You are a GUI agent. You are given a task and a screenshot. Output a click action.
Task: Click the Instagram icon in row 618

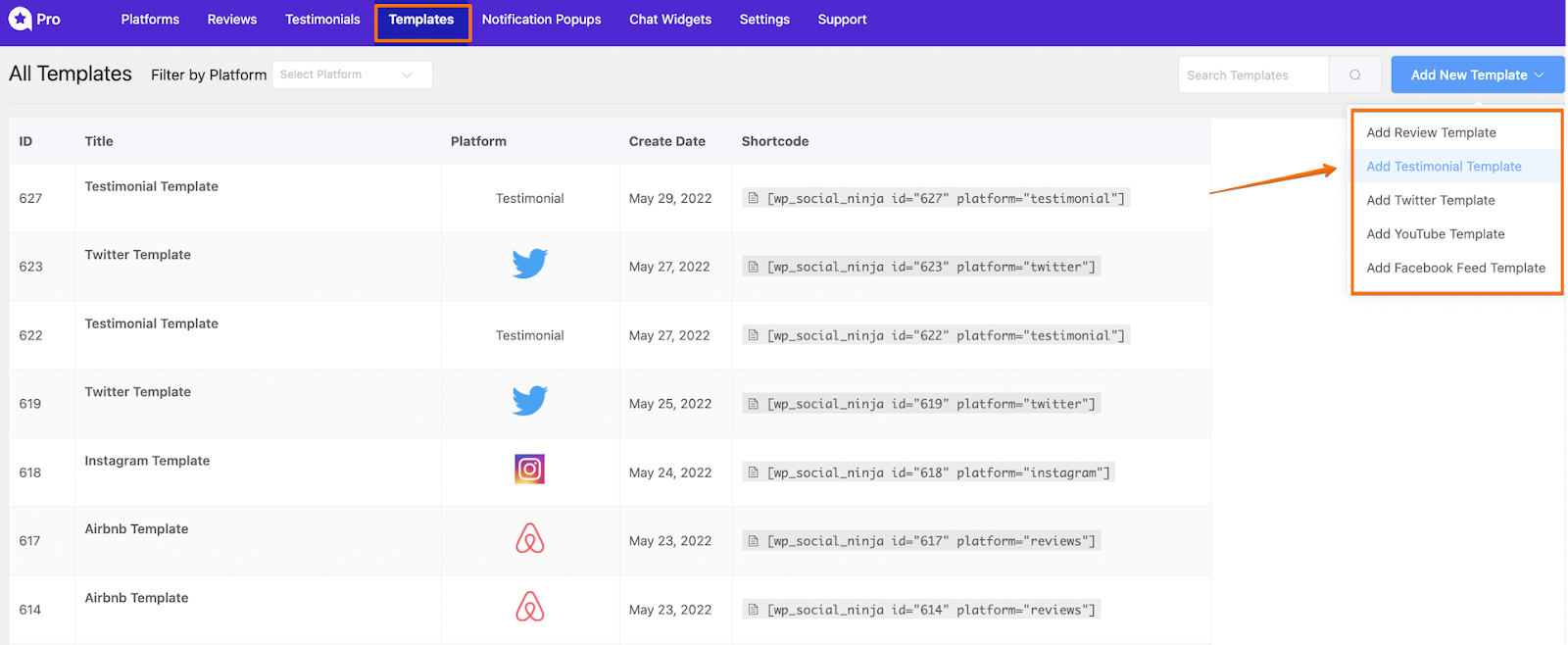(529, 470)
